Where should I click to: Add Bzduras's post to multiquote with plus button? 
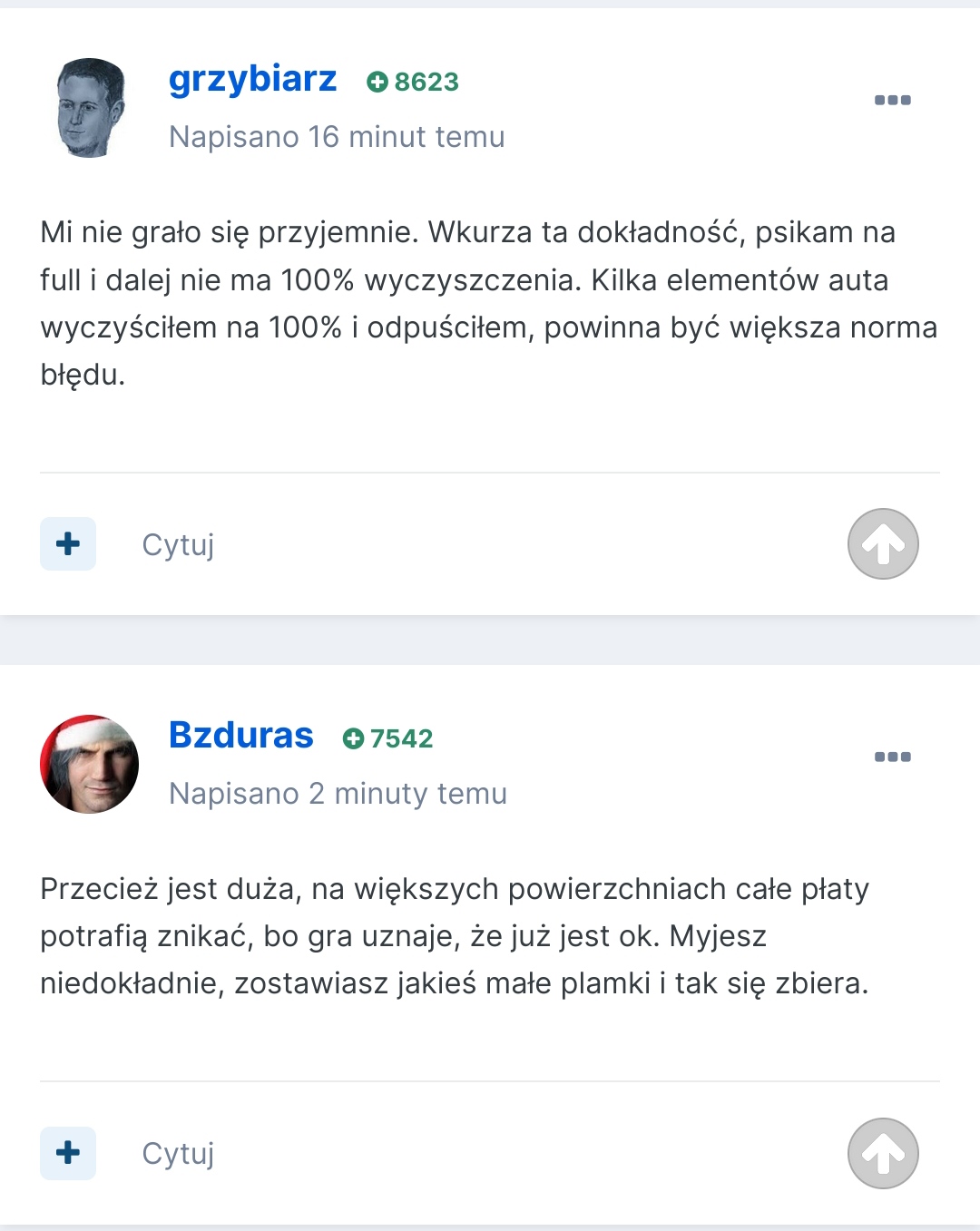68,1153
